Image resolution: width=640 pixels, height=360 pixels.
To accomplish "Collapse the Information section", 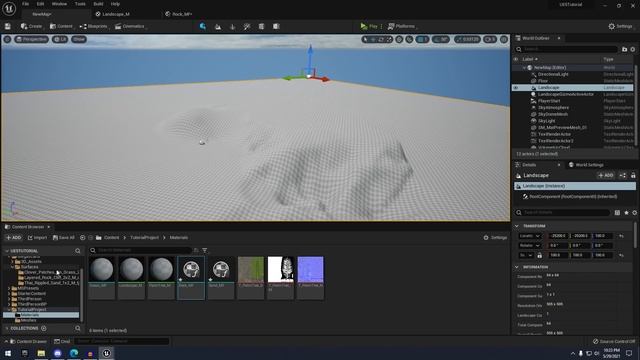I will (x=517, y=267).
